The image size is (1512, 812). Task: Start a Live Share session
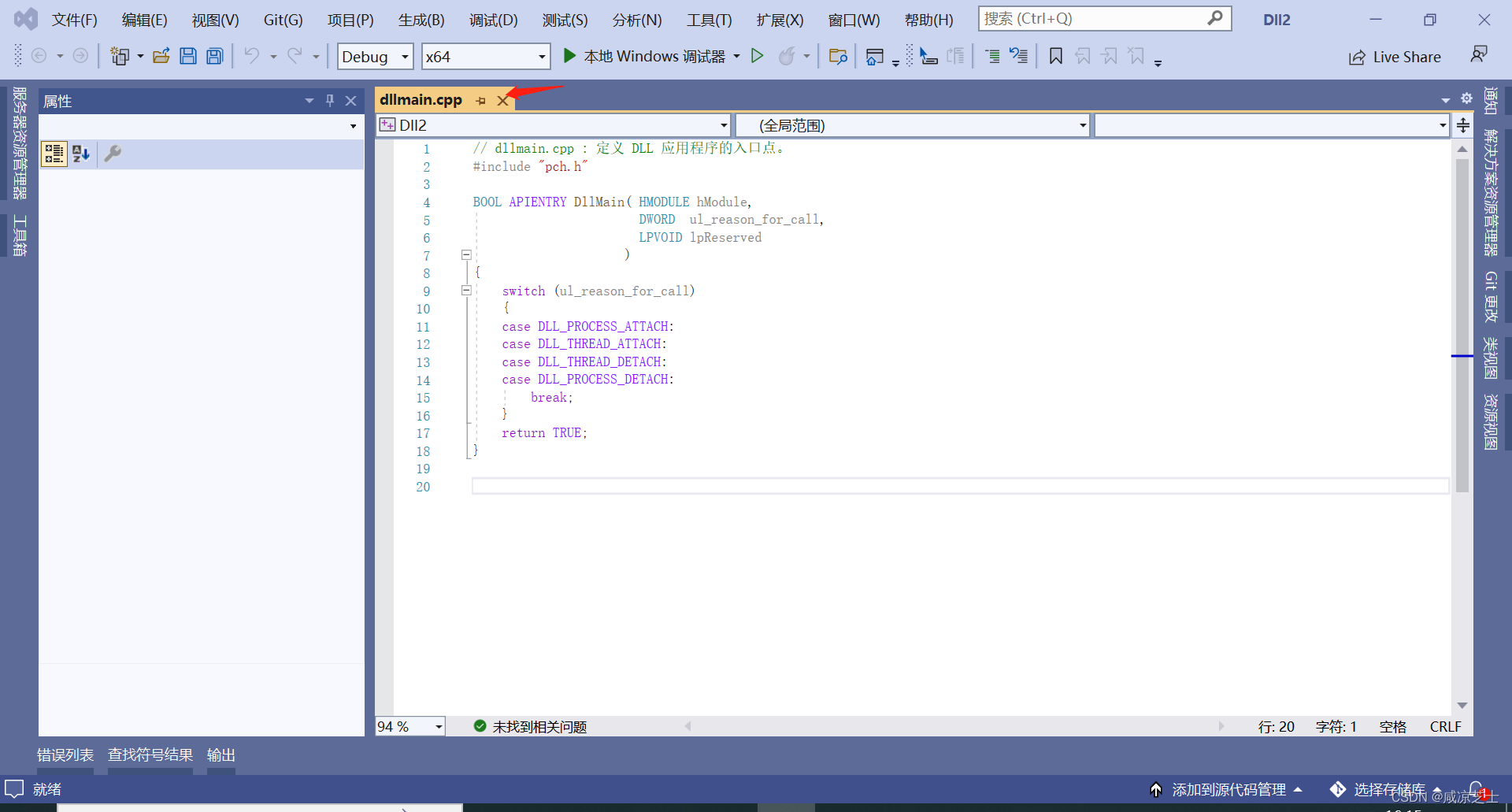1394,56
